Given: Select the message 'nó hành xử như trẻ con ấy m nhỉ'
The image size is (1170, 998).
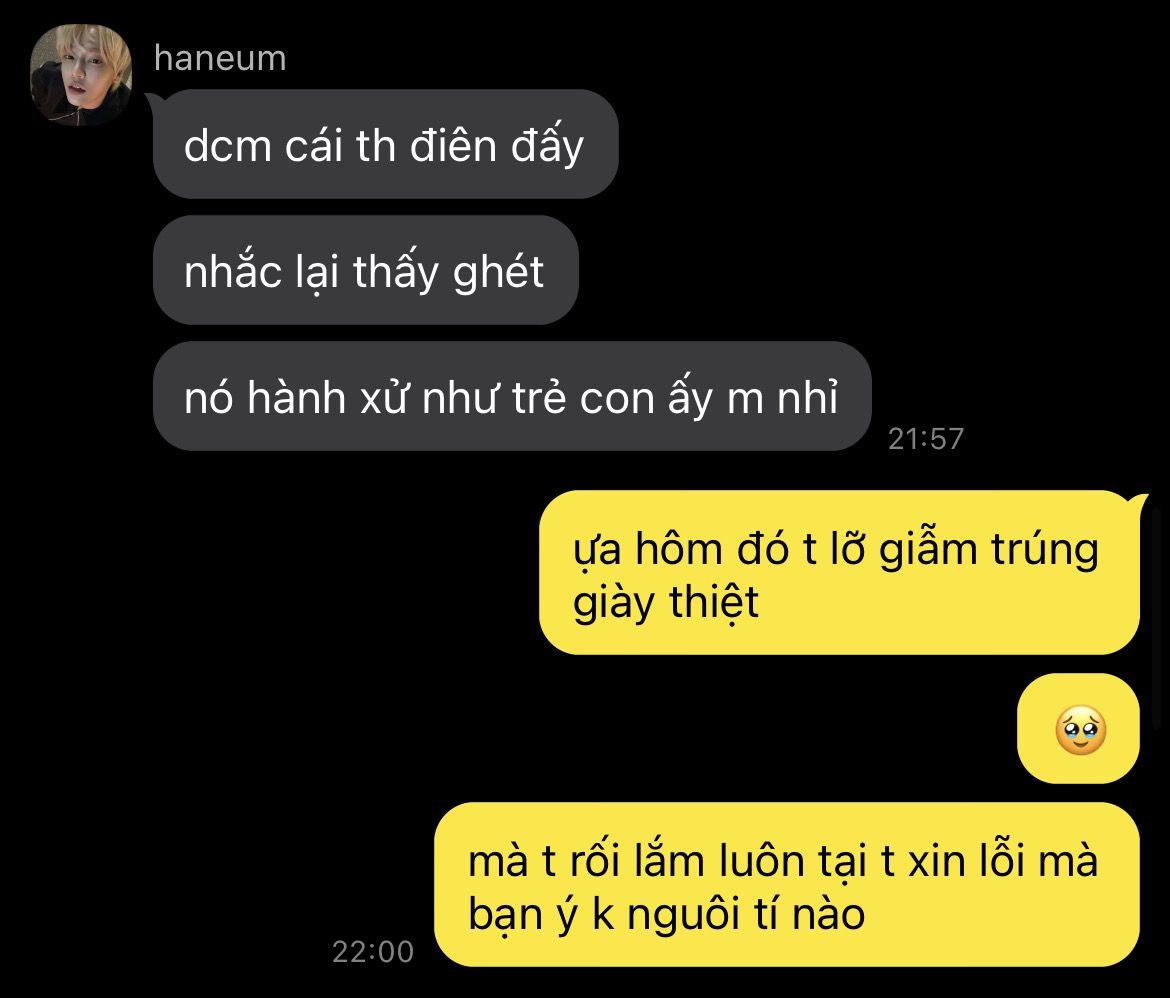Looking at the screenshot, I should [x=512, y=396].
